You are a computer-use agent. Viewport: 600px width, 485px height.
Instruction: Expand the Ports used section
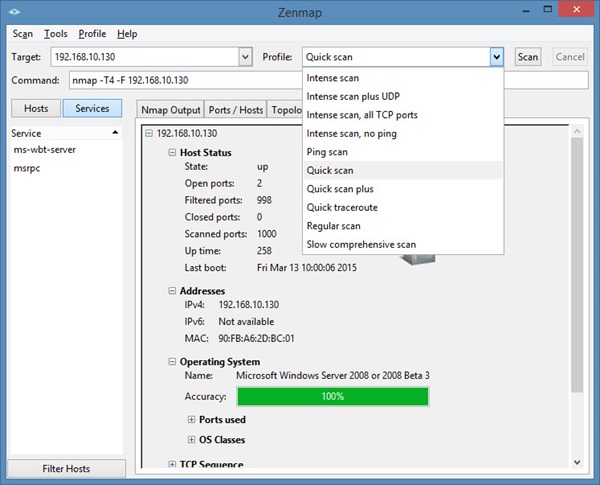click(x=191, y=420)
